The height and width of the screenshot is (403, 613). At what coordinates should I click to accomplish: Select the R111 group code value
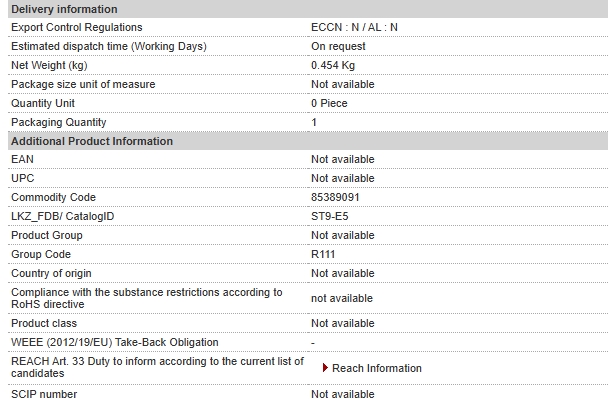(323, 254)
